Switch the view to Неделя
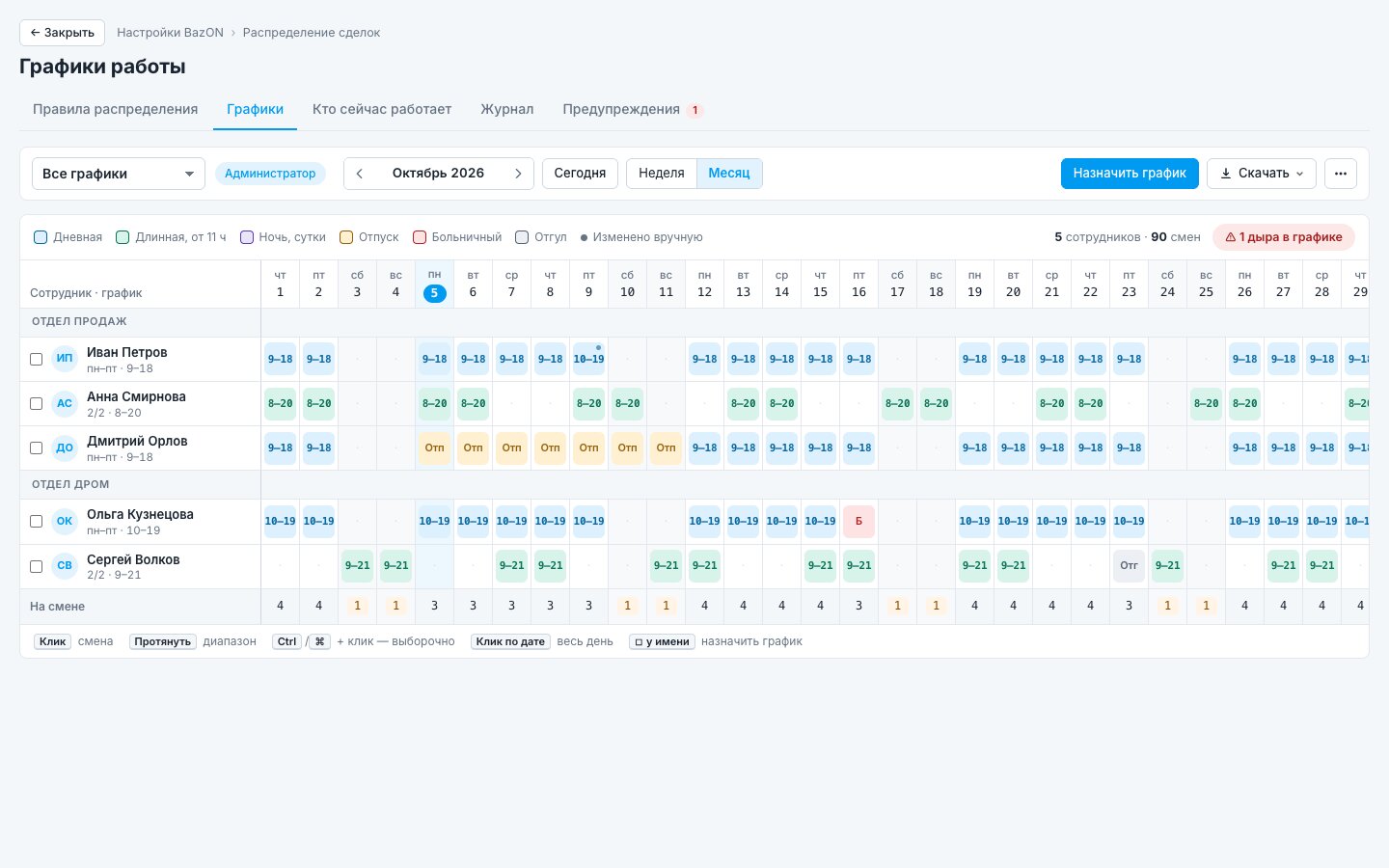The image size is (1389, 868). [662, 174]
